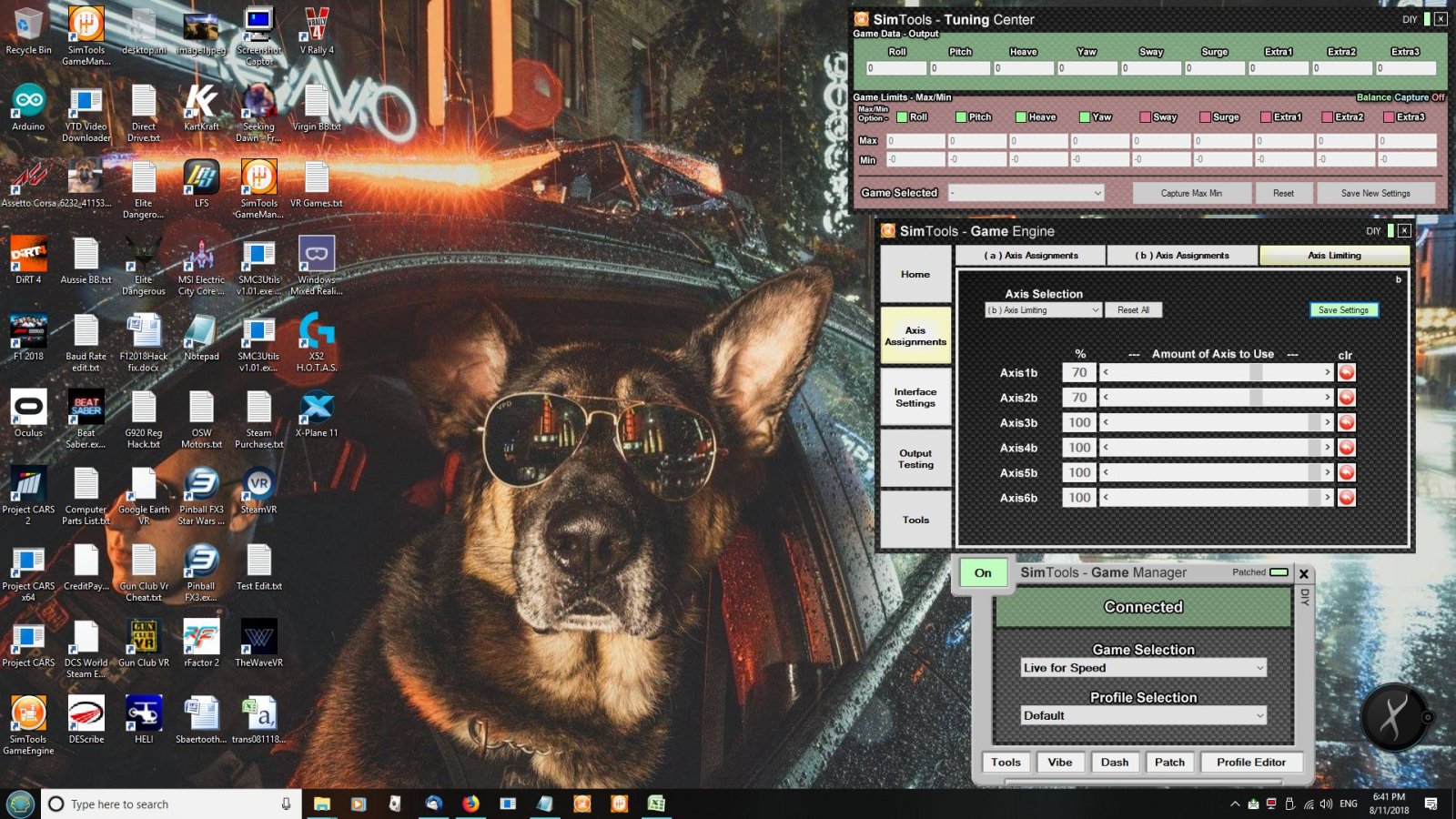Open the Recycle Bin

tap(28, 32)
